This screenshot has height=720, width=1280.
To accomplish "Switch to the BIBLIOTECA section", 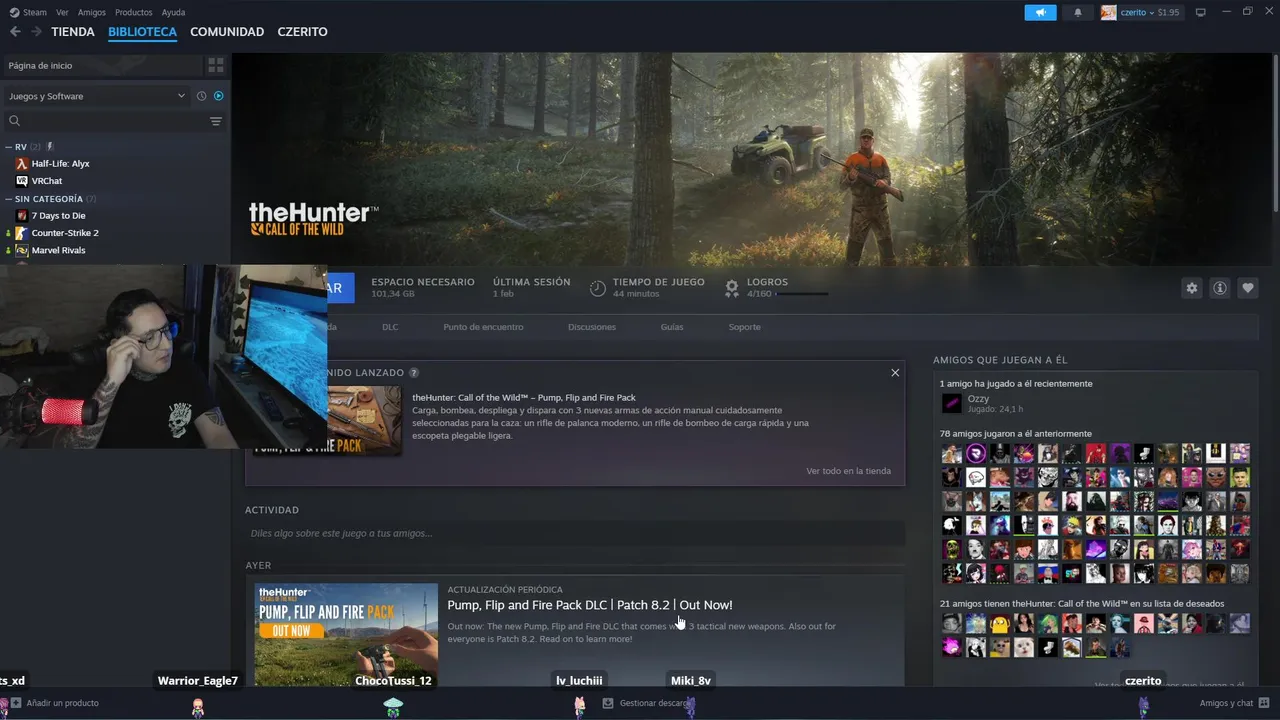I will pyautogui.click(x=142, y=32).
